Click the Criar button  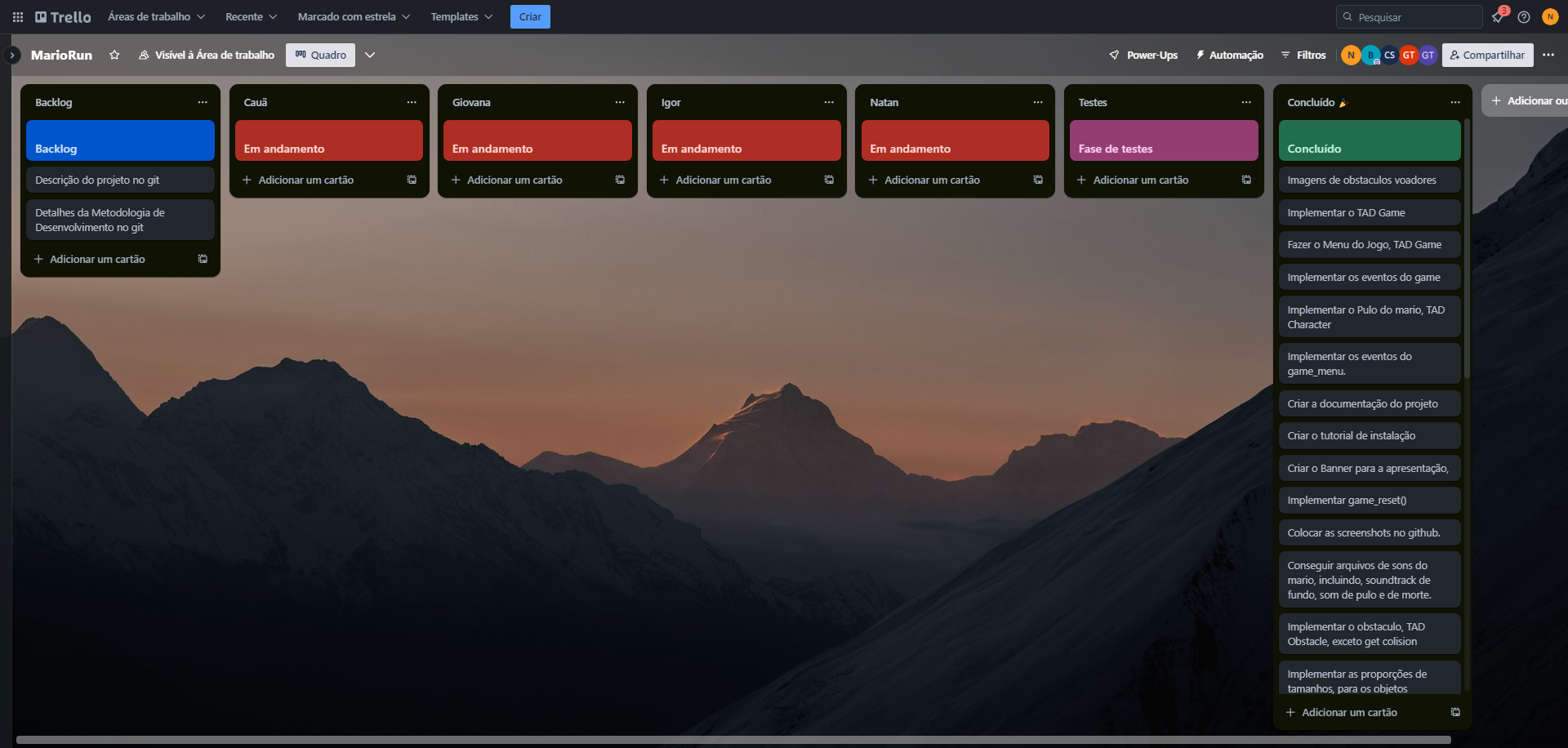[530, 16]
